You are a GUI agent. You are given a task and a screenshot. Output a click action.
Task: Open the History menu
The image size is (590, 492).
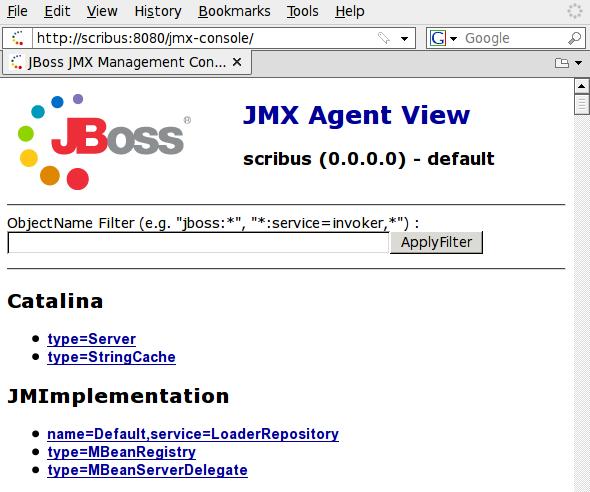click(158, 11)
